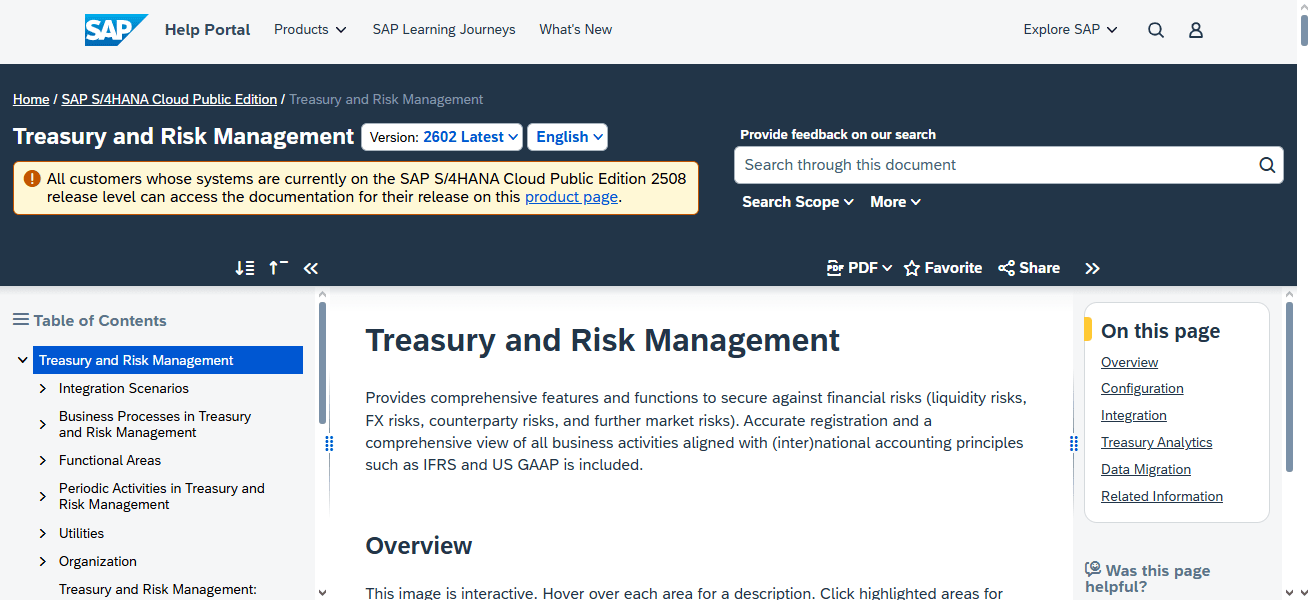Open the Search Scope dropdown
Image resolution: width=1312 pixels, height=600 pixels.
click(x=798, y=202)
